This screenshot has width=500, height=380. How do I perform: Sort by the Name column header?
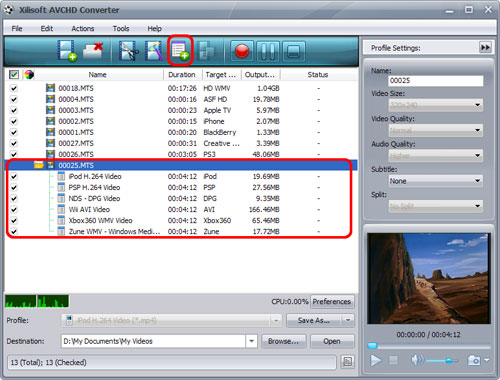tap(97, 75)
